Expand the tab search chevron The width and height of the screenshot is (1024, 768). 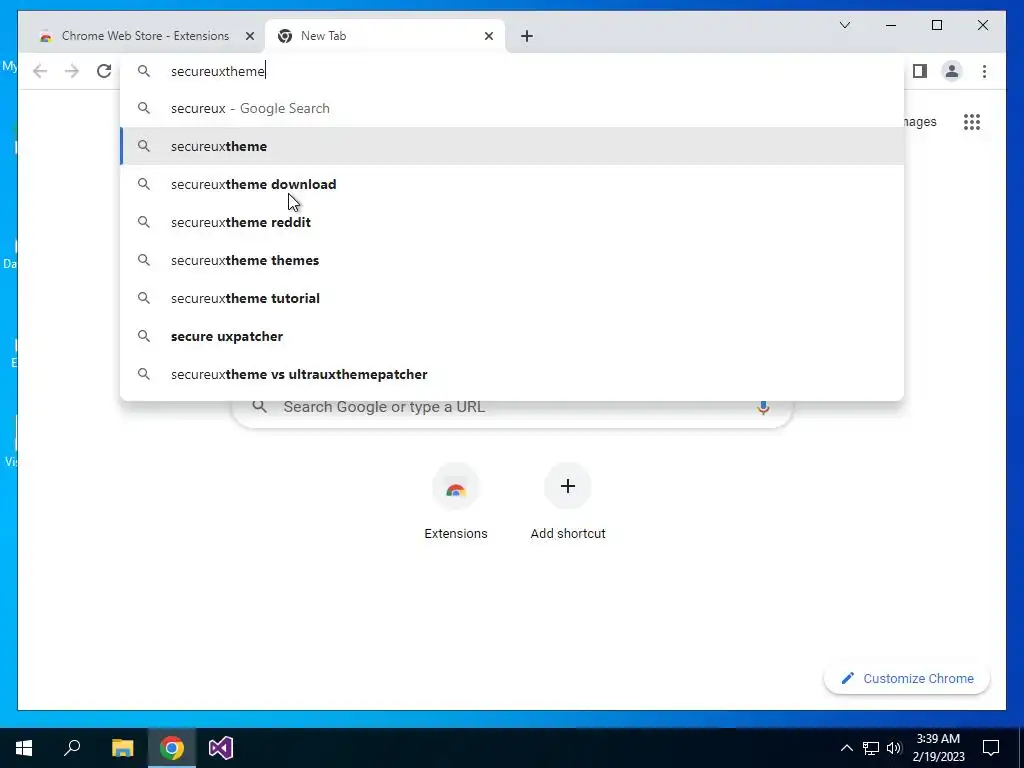844,25
